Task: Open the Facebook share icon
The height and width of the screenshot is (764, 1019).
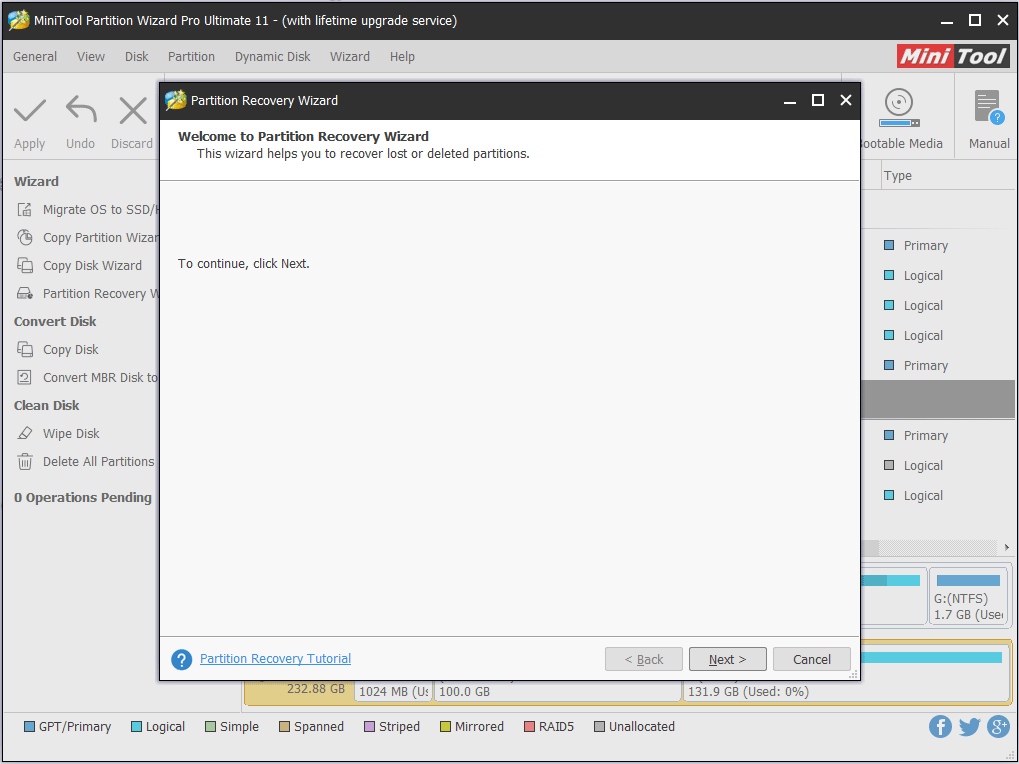Action: (940, 726)
